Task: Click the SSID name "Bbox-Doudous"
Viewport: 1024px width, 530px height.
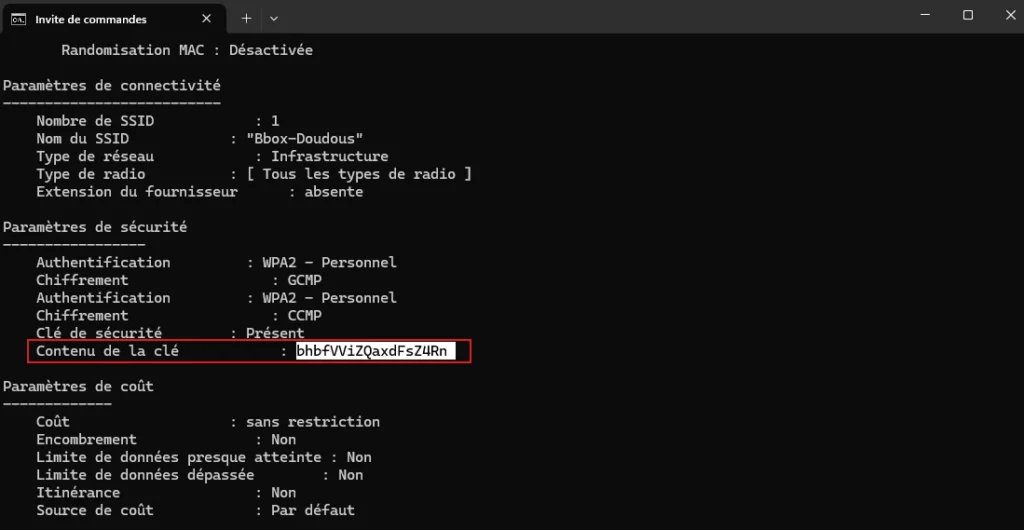Action: pyautogui.click(x=305, y=138)
